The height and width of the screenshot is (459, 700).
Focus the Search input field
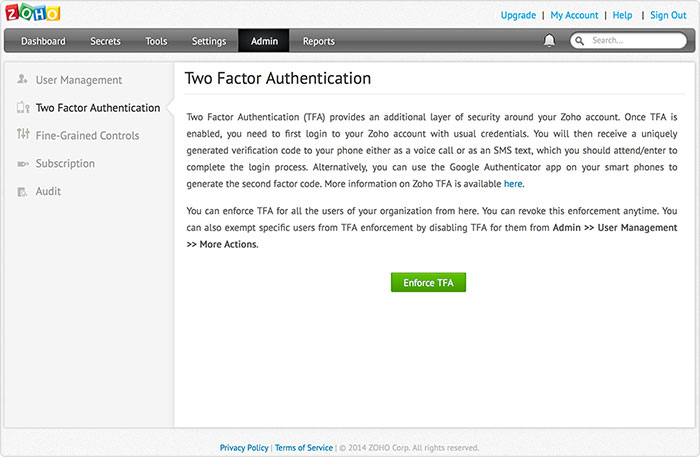click(x=628, y=41)
